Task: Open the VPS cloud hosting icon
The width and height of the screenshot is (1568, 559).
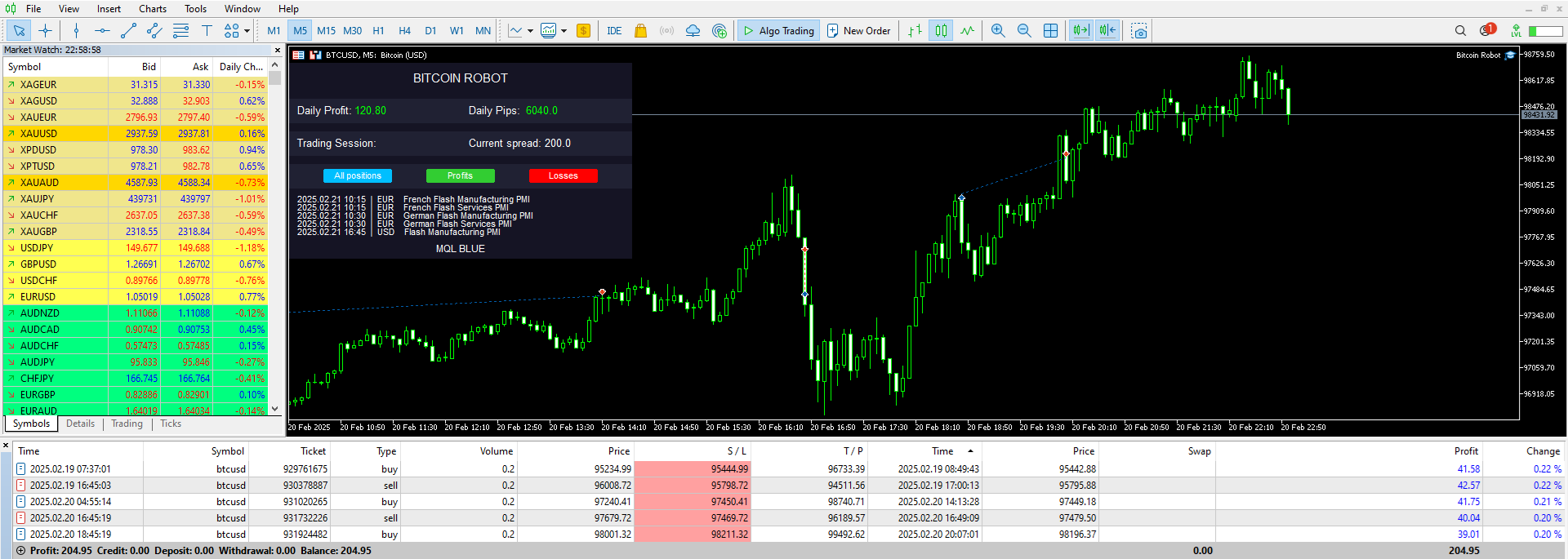Action: coord(693,31)
